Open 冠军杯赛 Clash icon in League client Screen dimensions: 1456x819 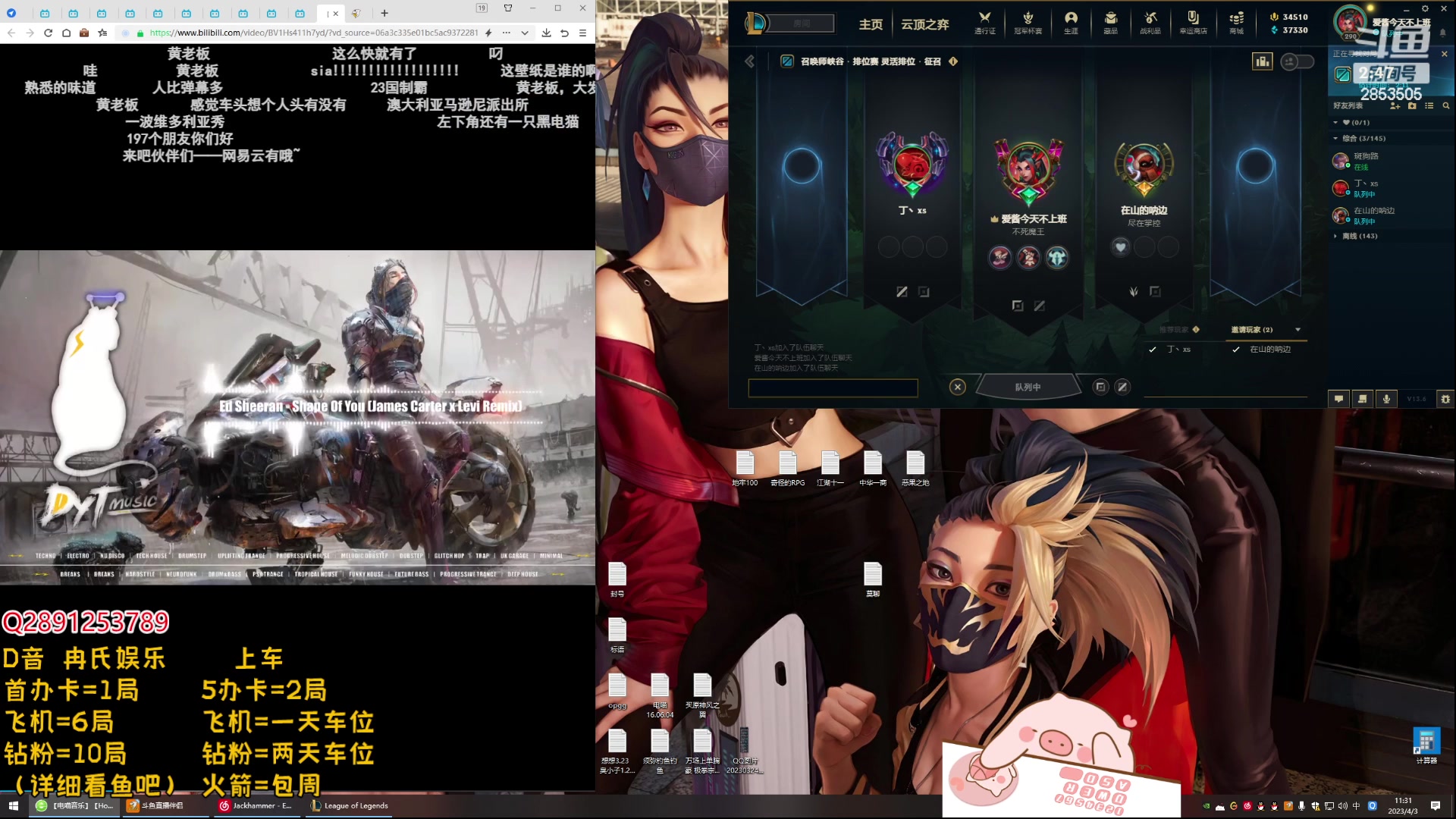tap(1028, 22)
